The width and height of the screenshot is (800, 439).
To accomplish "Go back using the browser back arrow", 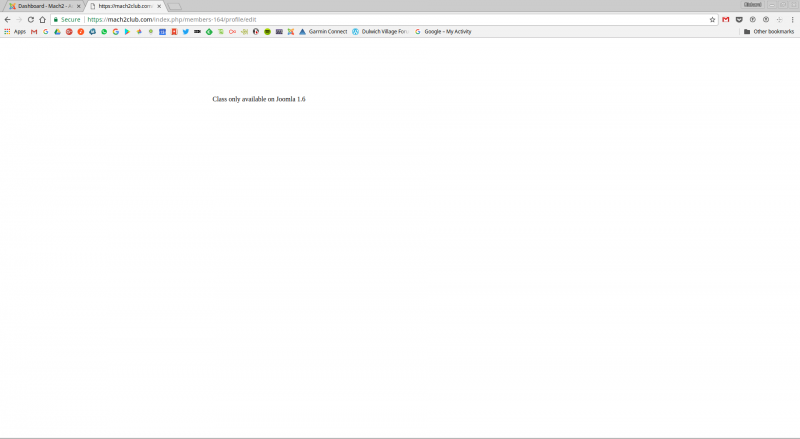I will 7,19.
